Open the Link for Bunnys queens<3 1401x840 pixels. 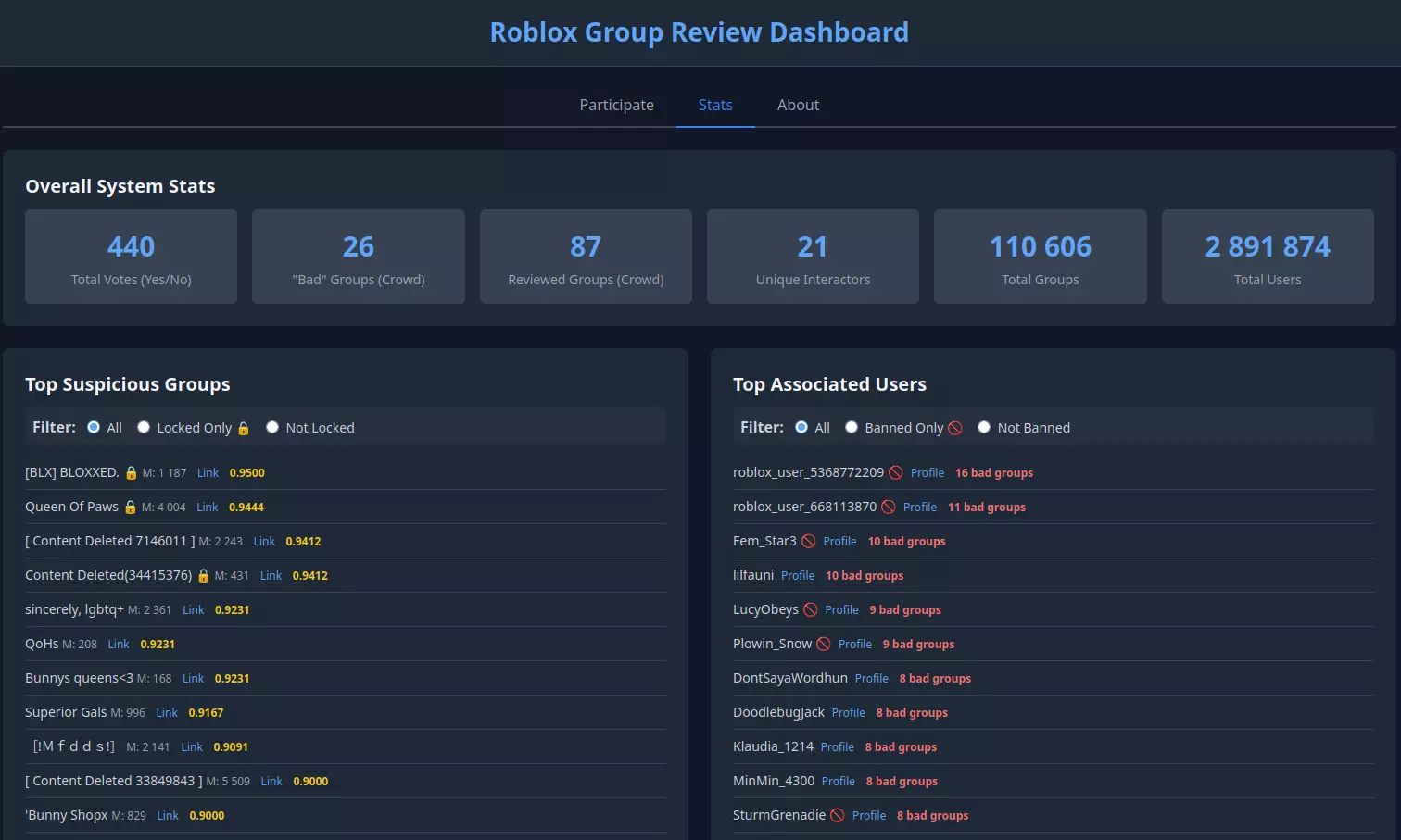click(x=193, y=679)
